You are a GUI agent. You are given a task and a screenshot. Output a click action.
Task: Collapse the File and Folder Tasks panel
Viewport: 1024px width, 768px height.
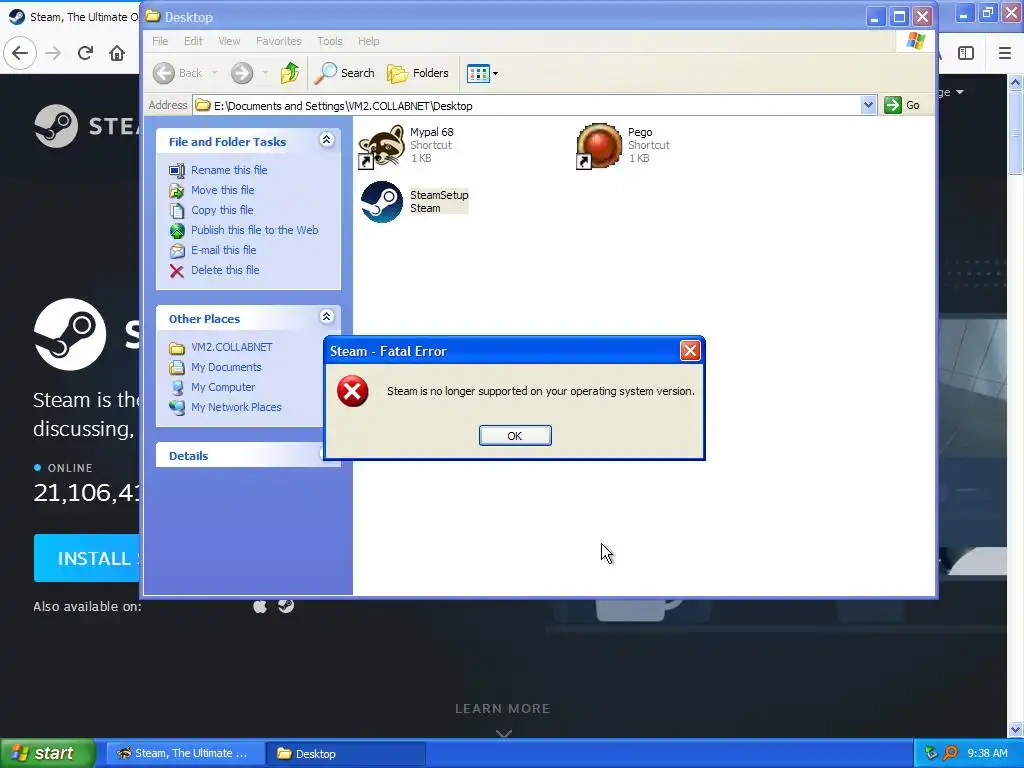point(327,140)
